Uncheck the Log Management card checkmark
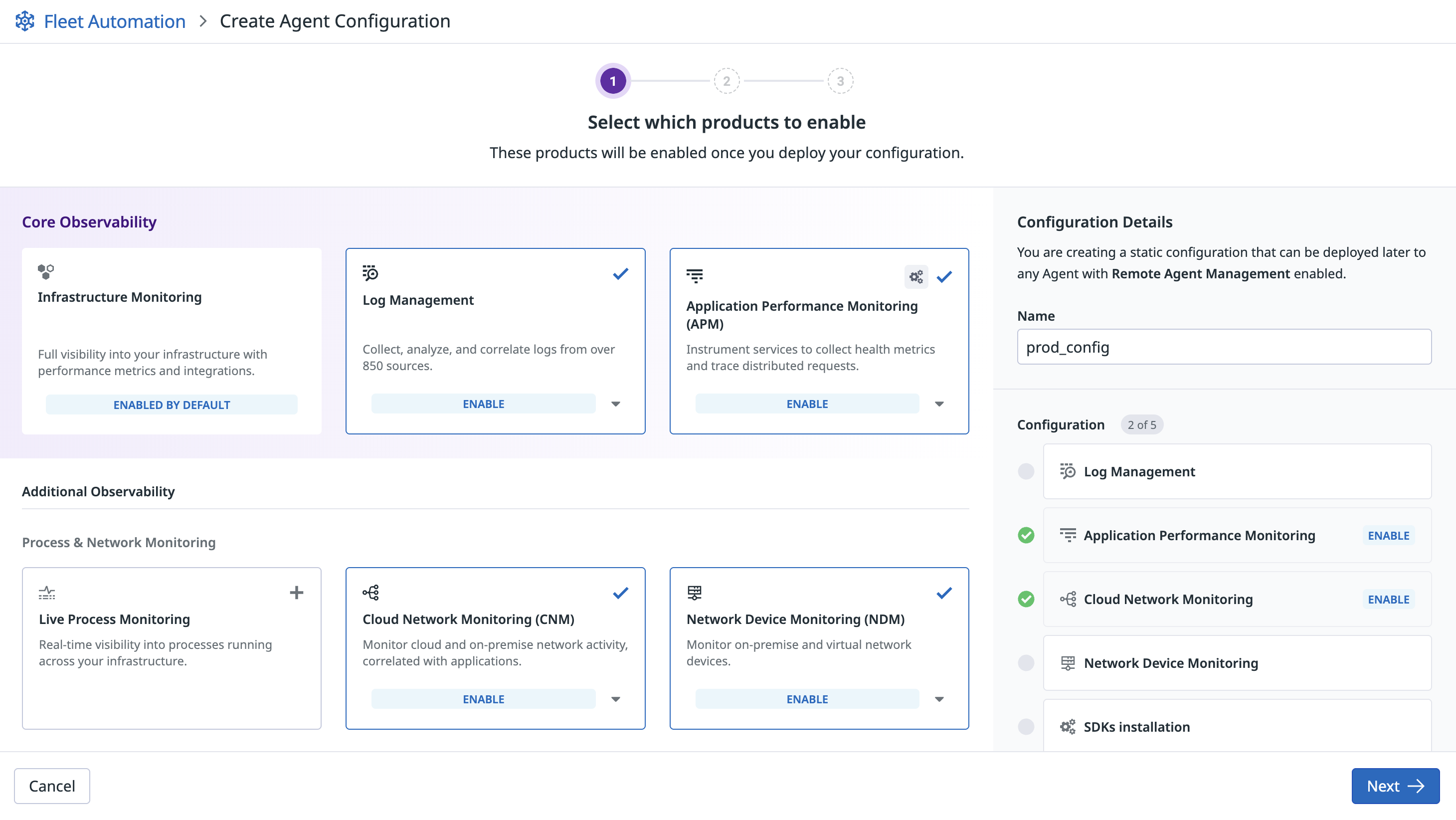 pyautogui.click(x=621, y=274)
